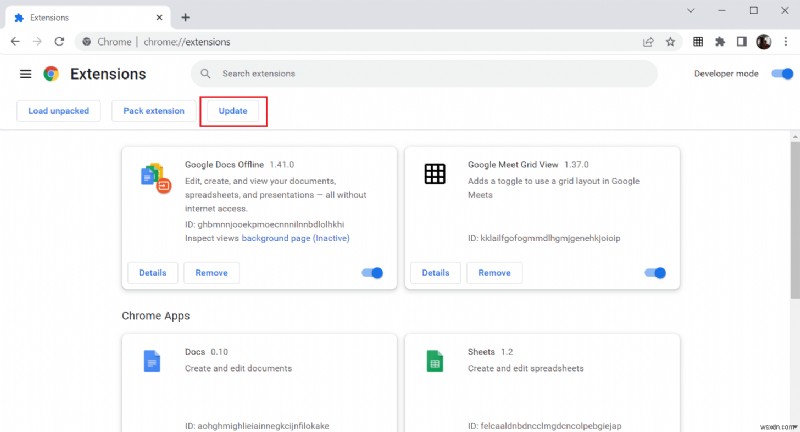The height and width of the screenshot is (432, 800).
Task: Click the Google Meet Grid View toolbar icon
Action: (x=698, y=42)
